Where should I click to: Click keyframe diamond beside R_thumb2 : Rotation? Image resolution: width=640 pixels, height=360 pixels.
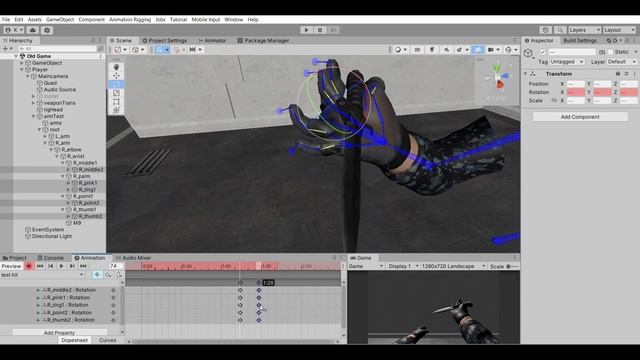click(x=113, y=320)
